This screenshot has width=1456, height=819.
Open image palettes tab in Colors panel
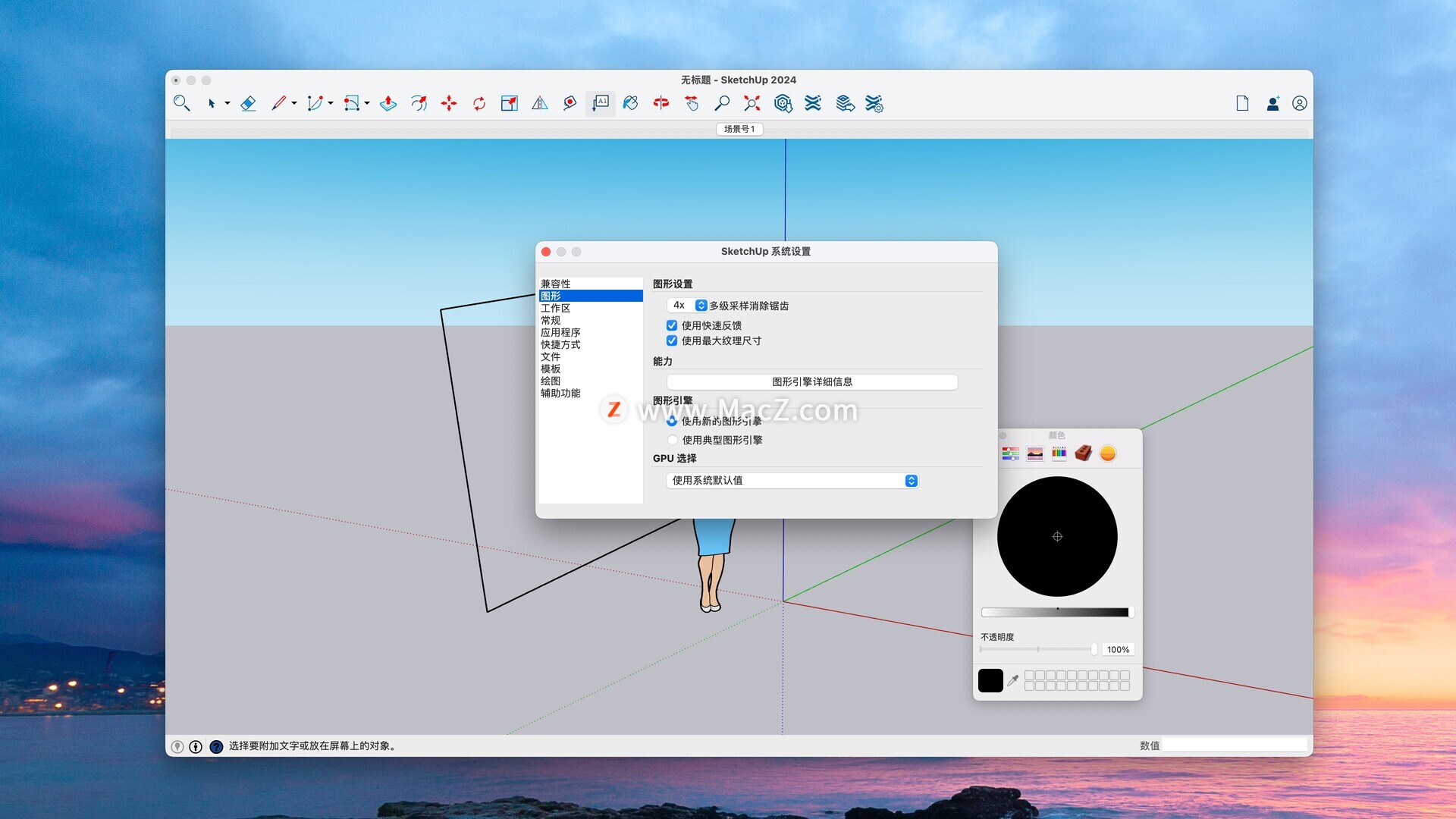[1035, 453]
